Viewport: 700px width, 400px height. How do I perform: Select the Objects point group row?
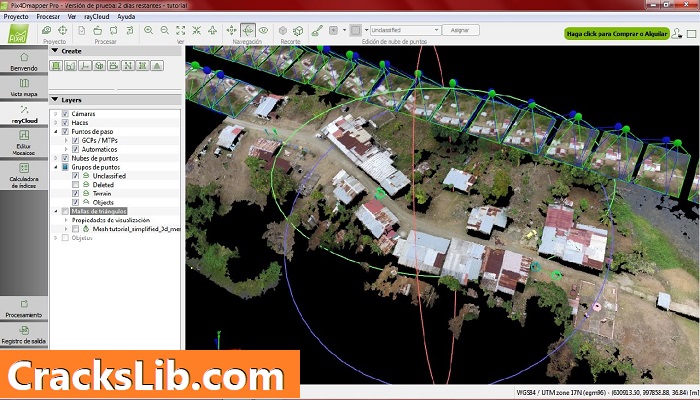[x=103, y=203]
